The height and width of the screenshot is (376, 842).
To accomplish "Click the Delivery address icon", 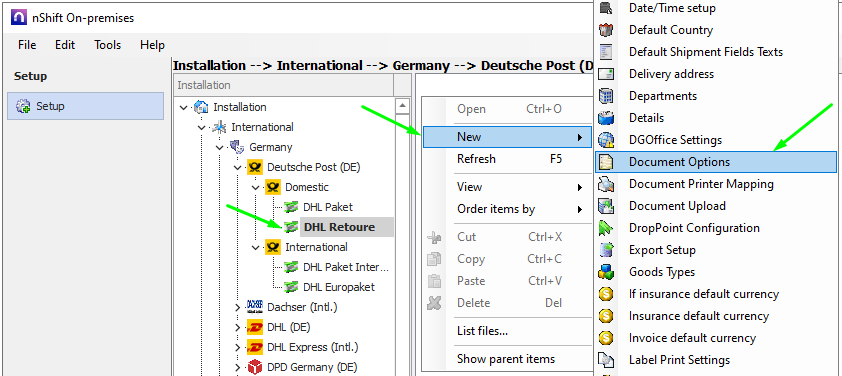I will [x=606, y=74].
